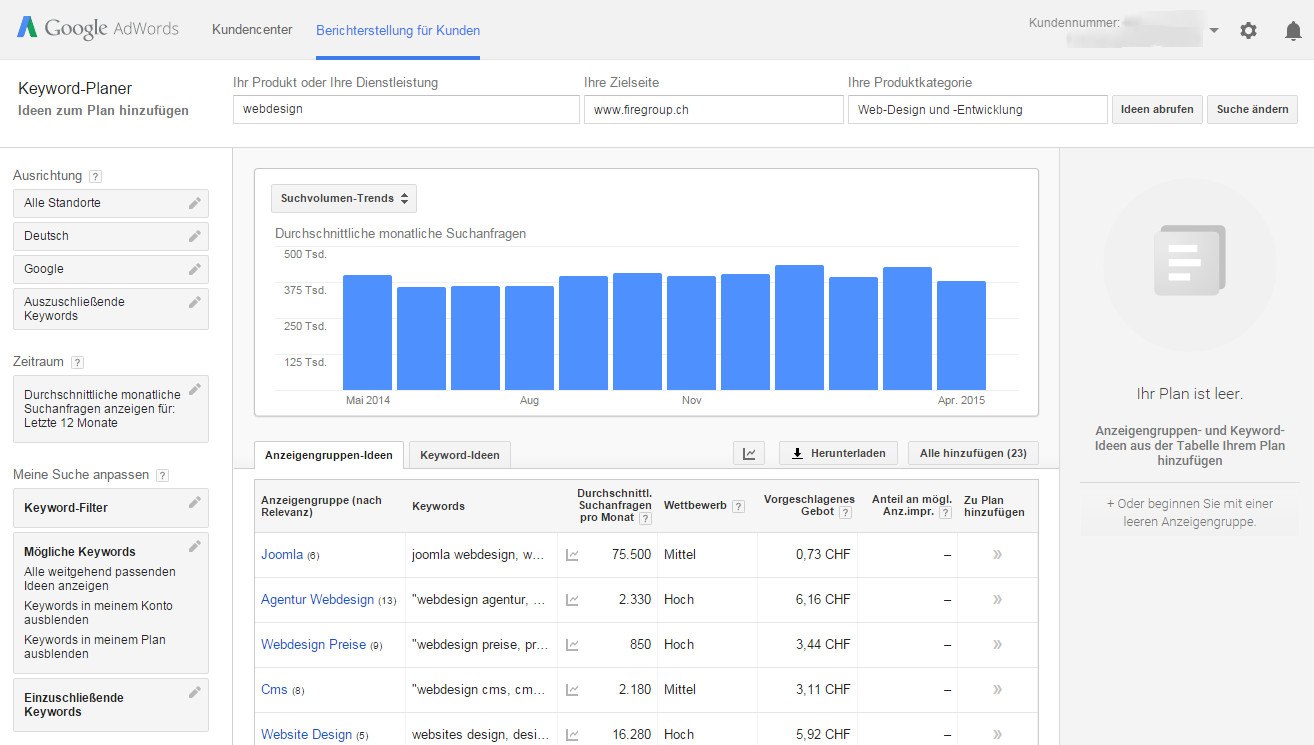The width and height of the screenshot is (1314, 745).
Task: Add Webdesign Preise group to plan arrow
Action: pyautogui.click(x=997, y=644)
